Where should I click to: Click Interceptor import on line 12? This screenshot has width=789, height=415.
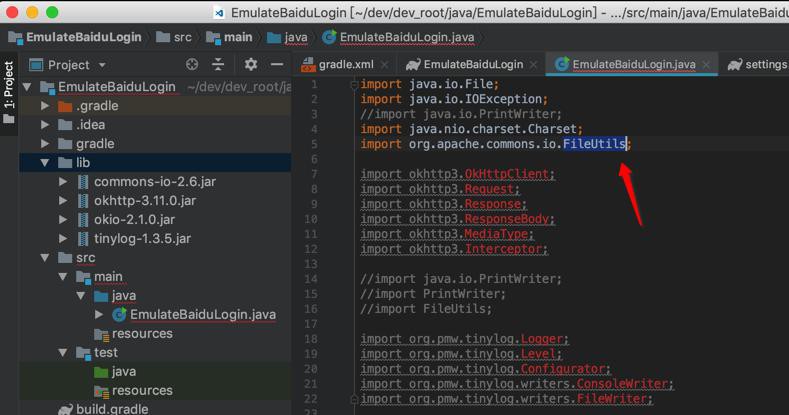pos(503,249)
